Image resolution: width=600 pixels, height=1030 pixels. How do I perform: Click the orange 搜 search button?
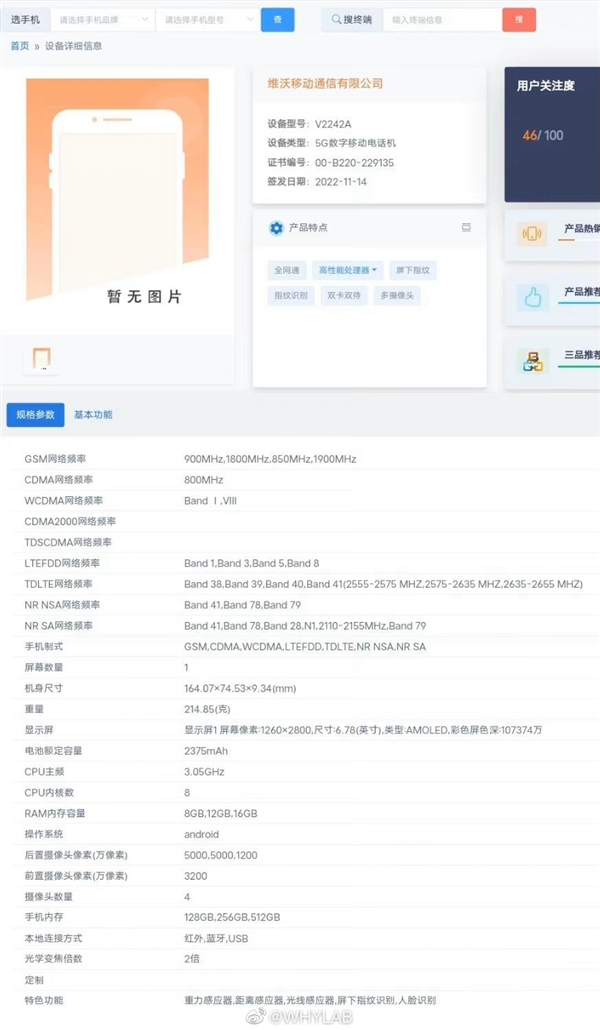coord(518,20)
